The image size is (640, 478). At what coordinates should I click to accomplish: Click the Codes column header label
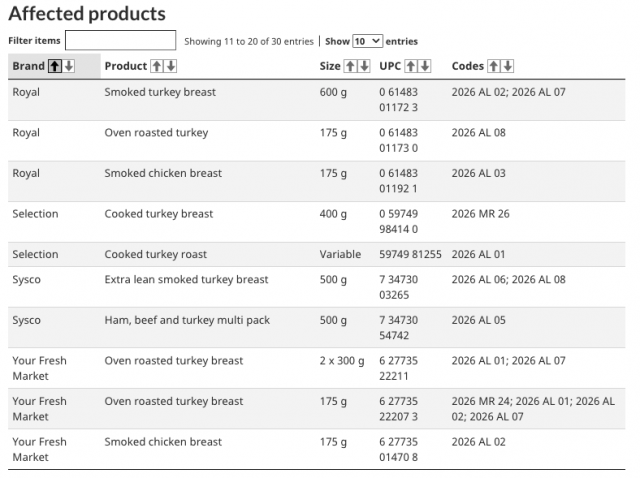tap(468, 66)
